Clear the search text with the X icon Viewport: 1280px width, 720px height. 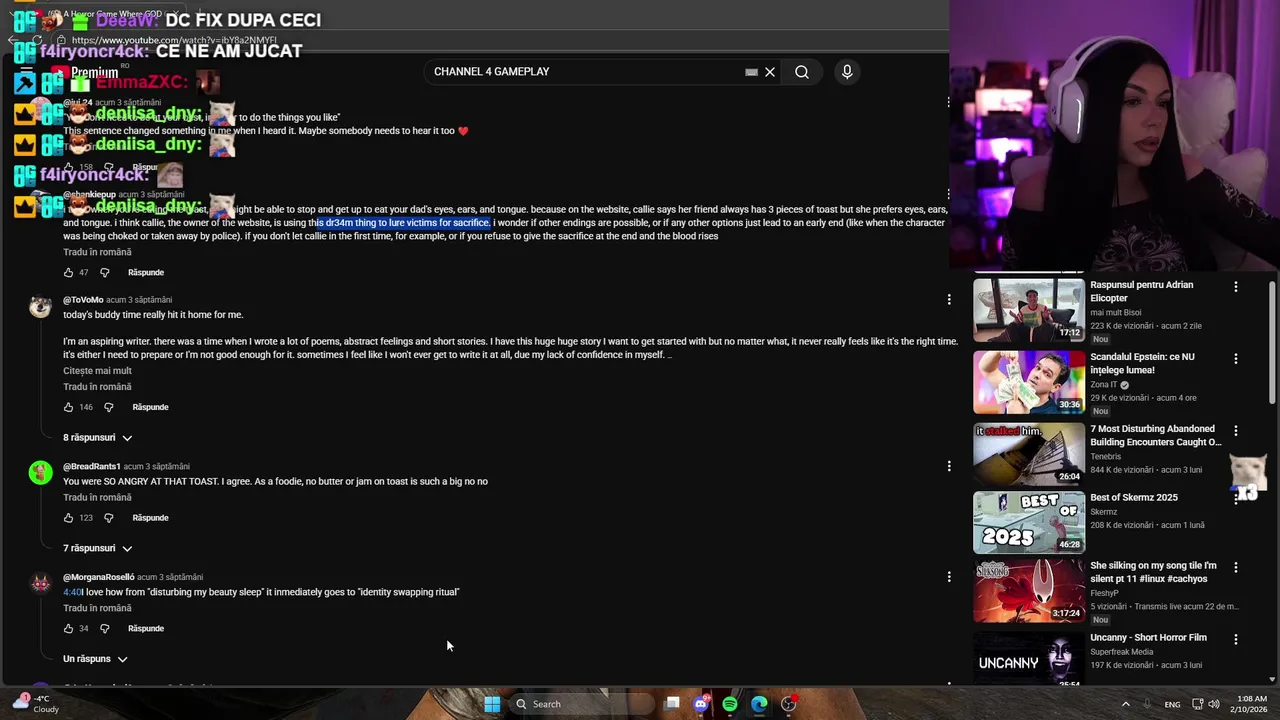tap(770, 72)
